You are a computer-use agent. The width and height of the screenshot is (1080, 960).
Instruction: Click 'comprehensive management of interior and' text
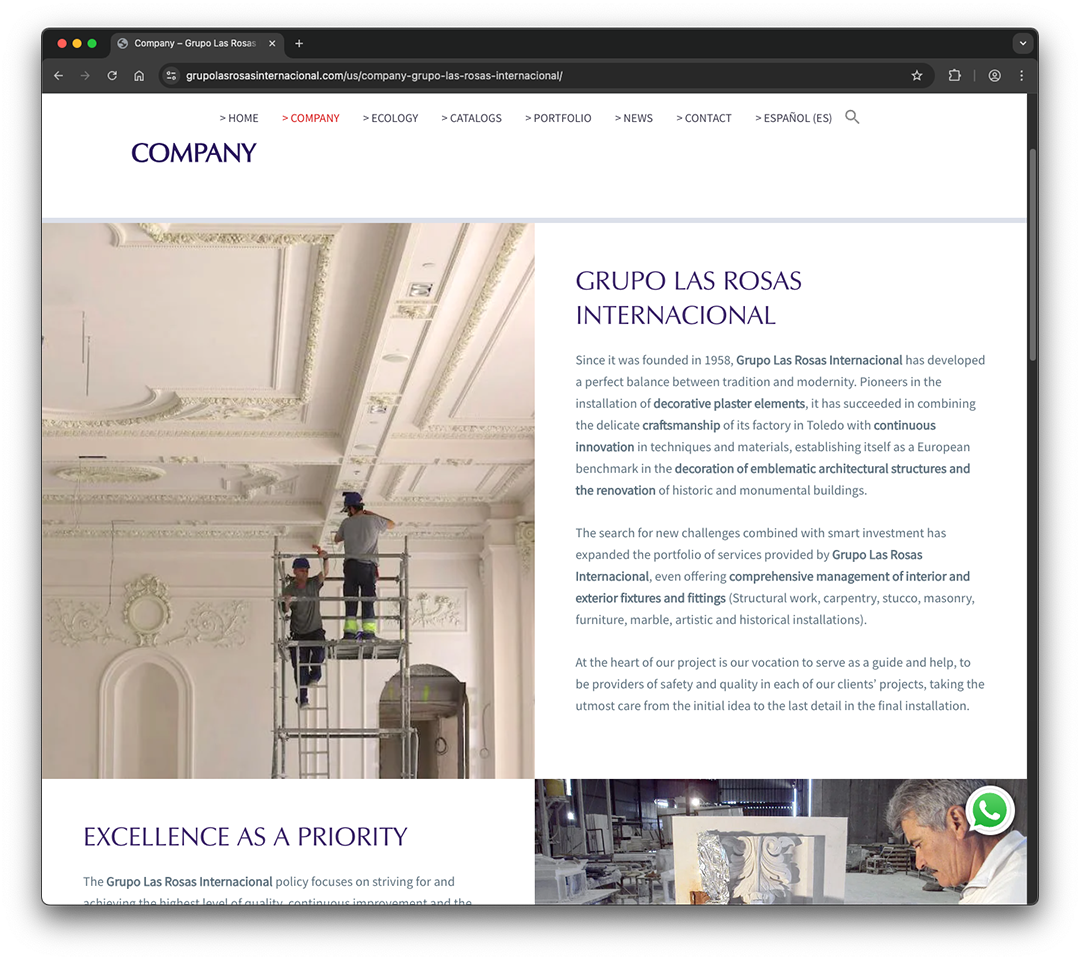click(x=849, y=576)
